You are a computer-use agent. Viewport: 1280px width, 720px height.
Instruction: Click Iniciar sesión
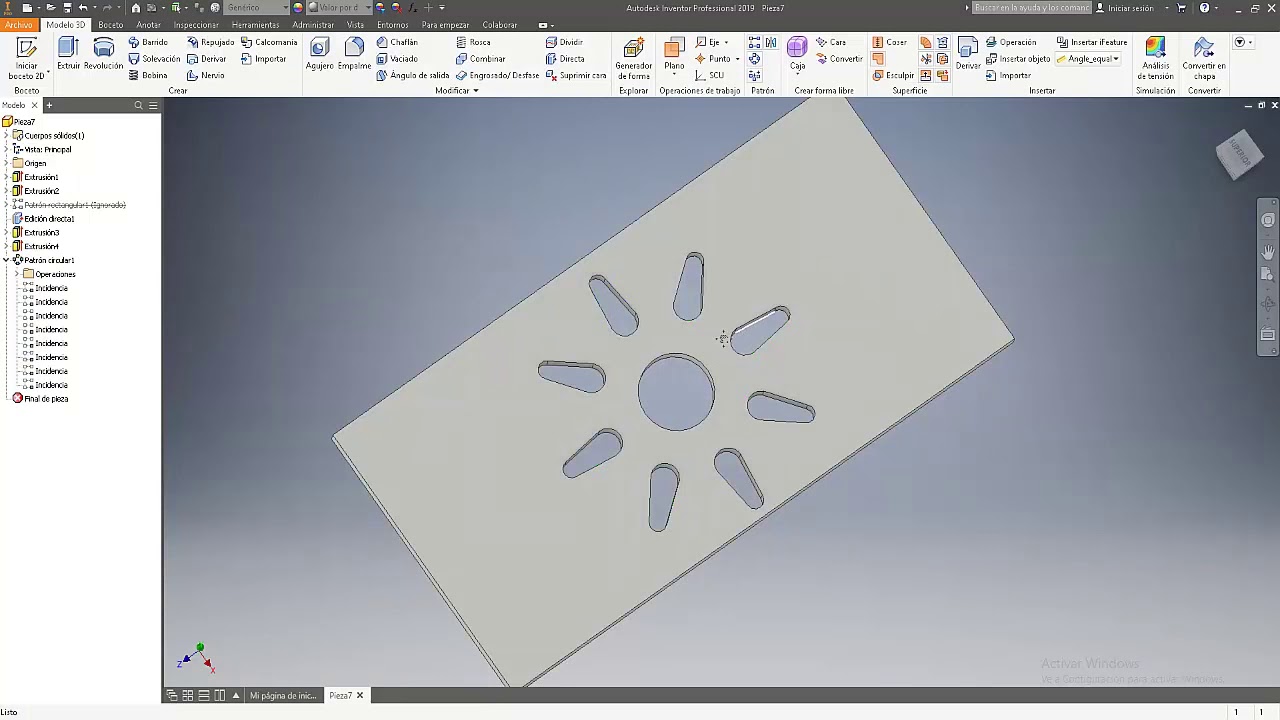1130,8
